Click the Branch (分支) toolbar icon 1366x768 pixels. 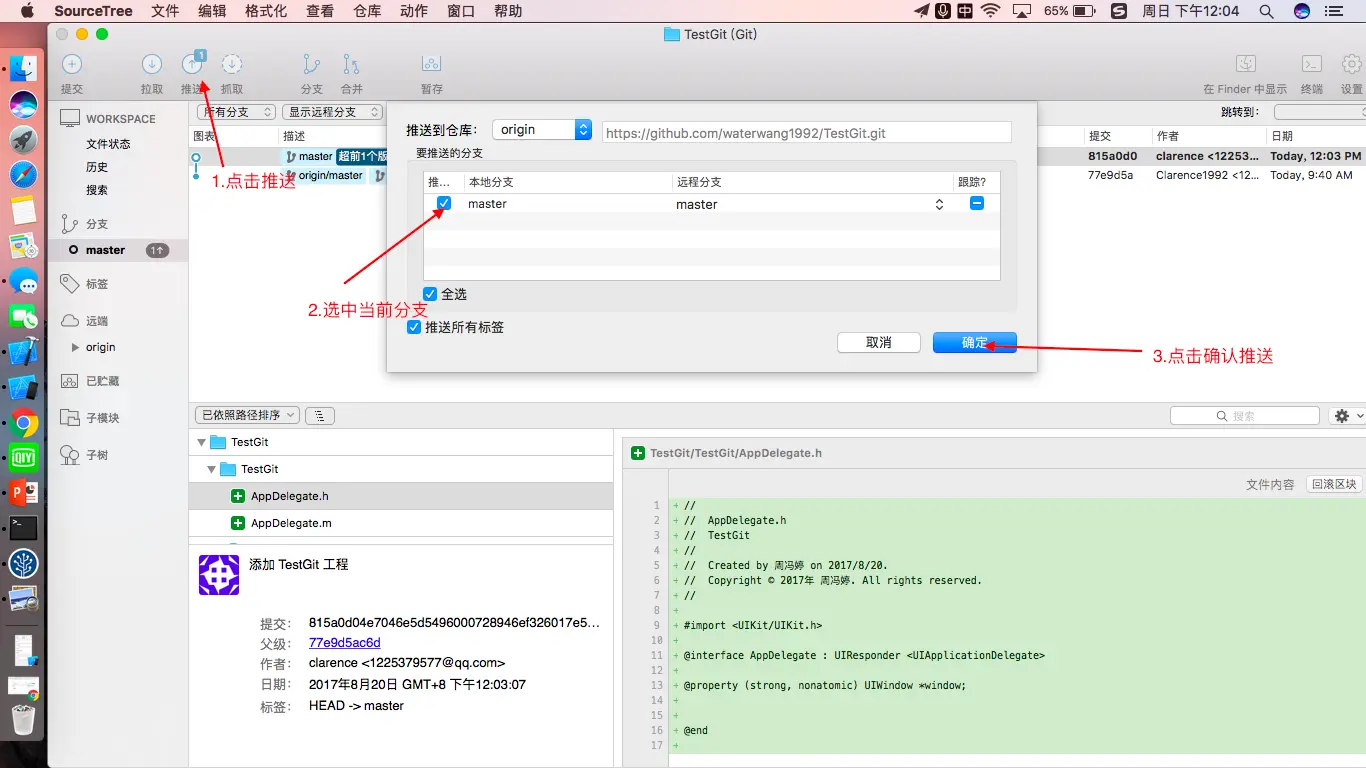click(312, 65)
